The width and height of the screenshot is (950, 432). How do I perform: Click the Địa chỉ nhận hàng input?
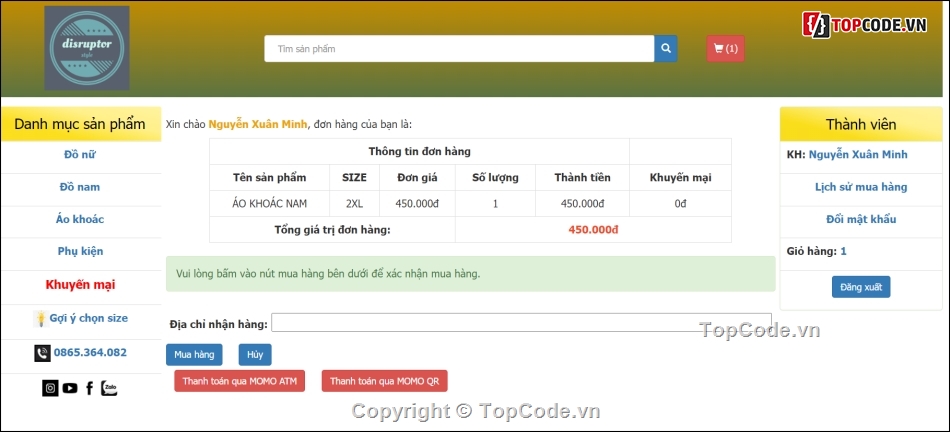tap(521, 322)
